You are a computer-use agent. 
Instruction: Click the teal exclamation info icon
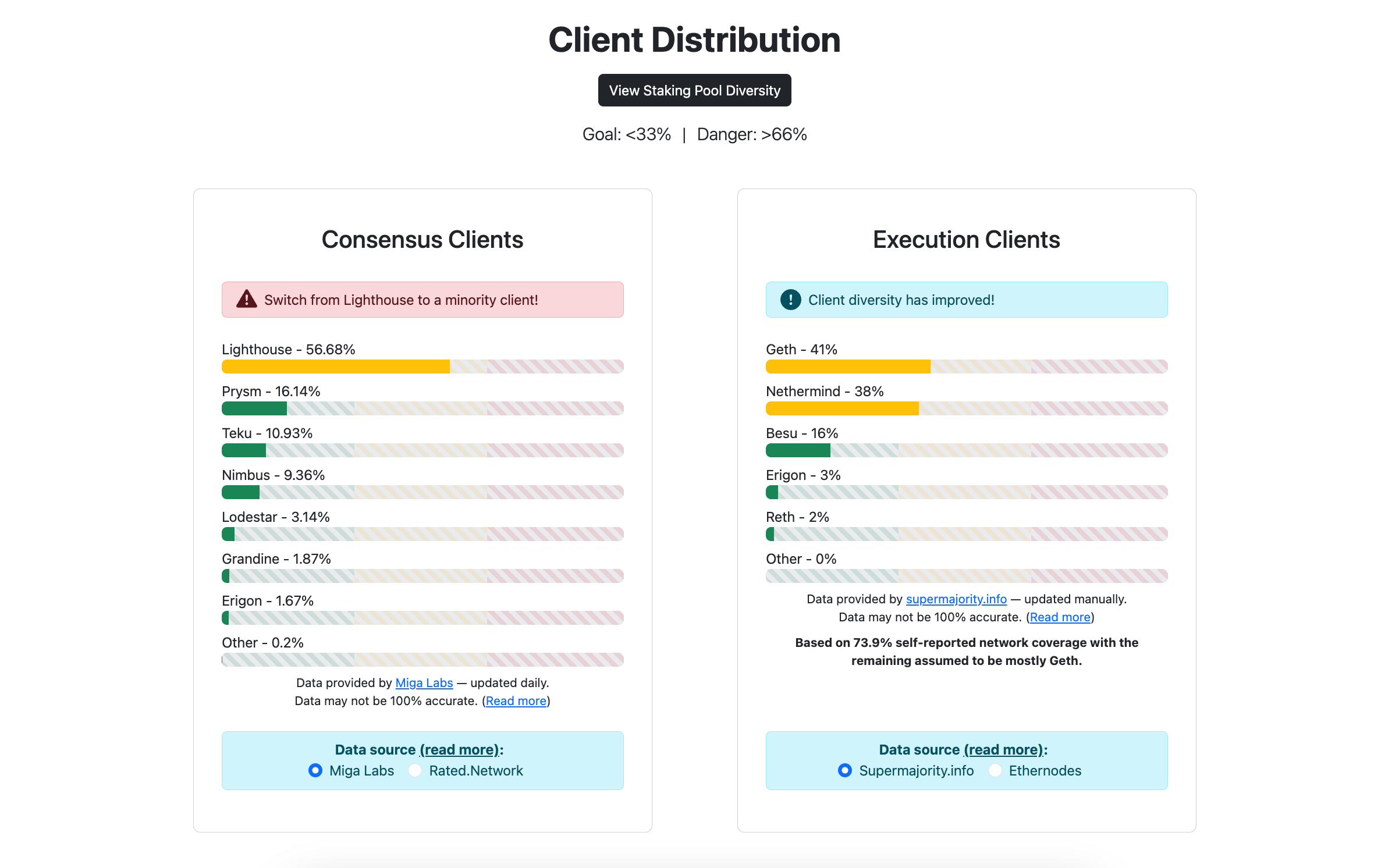click(x=790, y=300)
